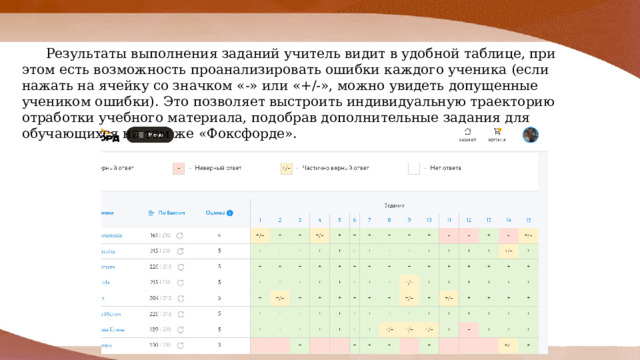
Task: Select task column header 1
Action: click(260, 220)
